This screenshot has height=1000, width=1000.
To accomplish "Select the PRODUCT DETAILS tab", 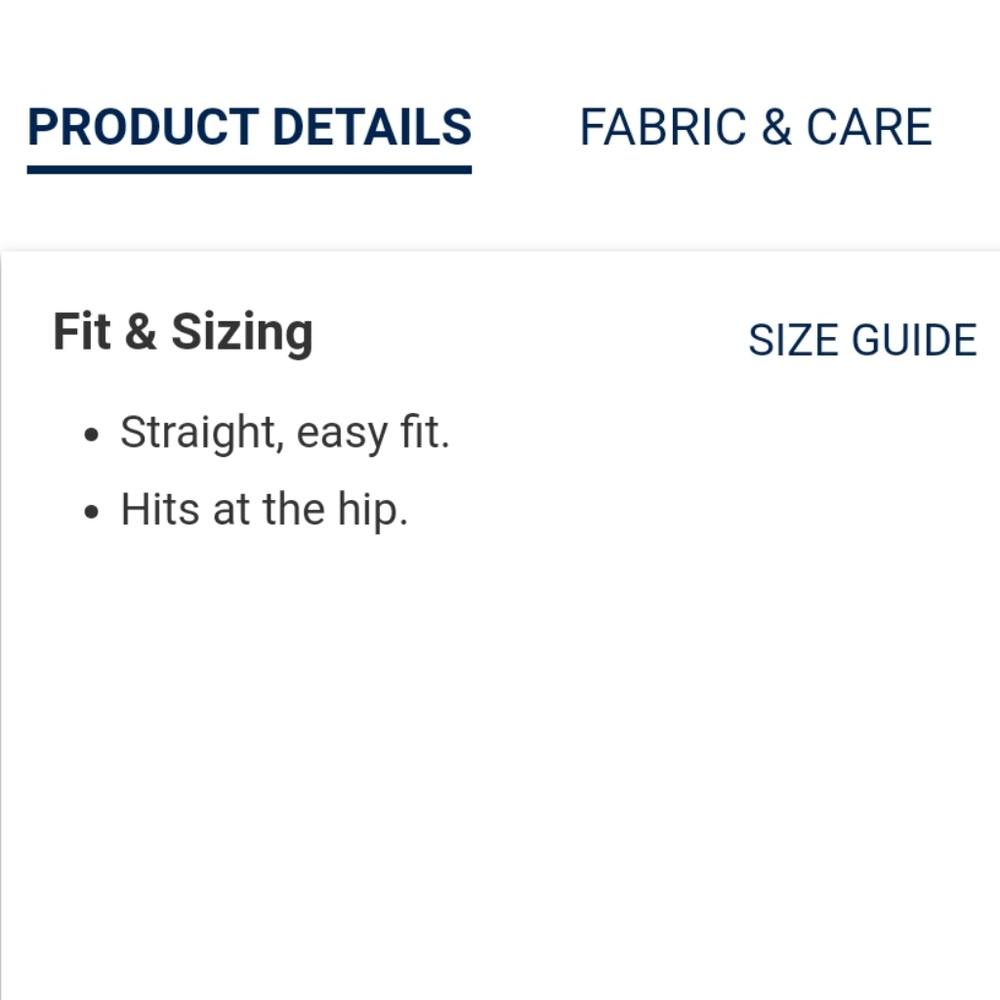I will point(249,127).
